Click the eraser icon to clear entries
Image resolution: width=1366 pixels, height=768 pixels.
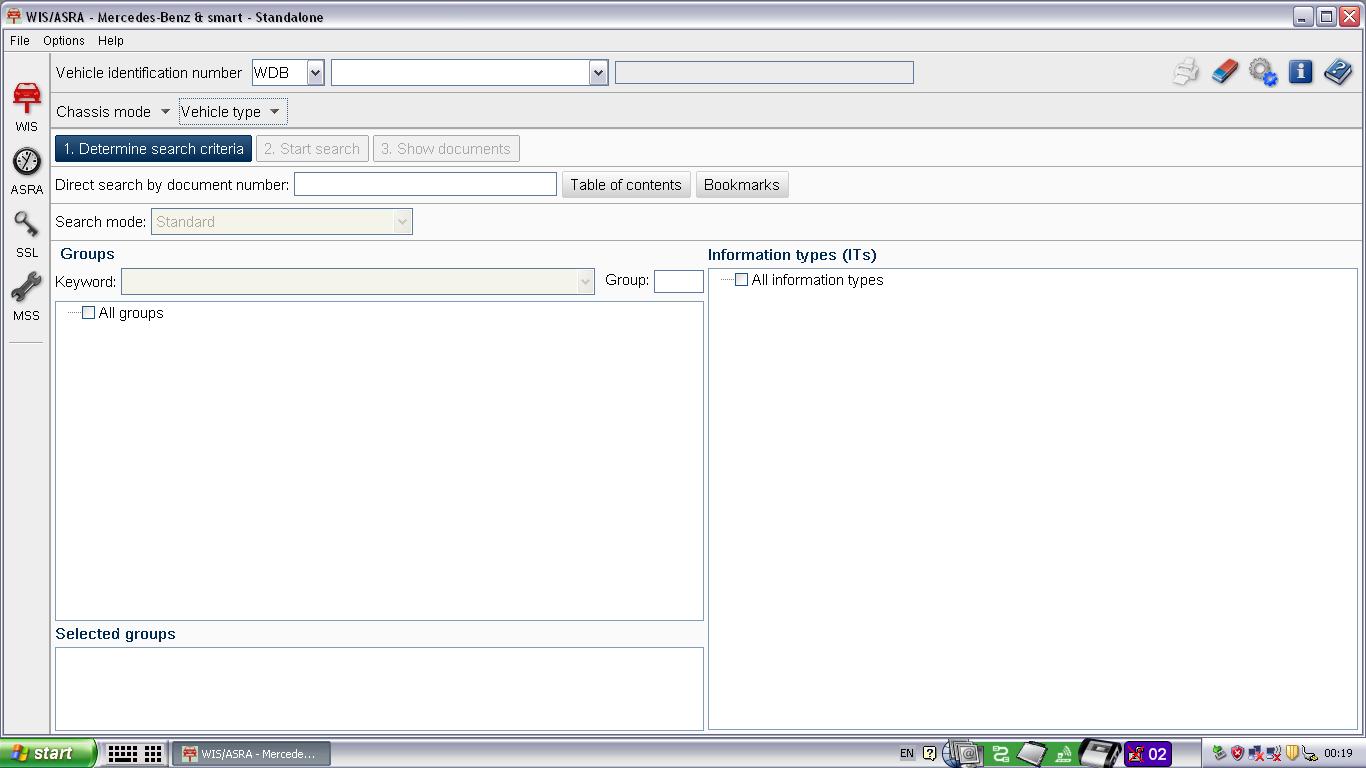tap(1224, 72)
